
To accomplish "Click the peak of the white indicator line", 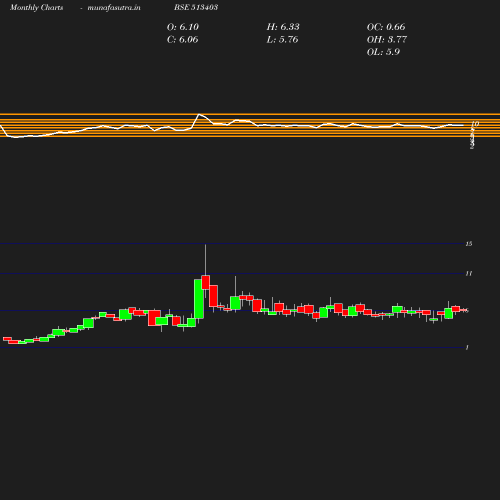I will pyautogui.click(x=199, y=114).
